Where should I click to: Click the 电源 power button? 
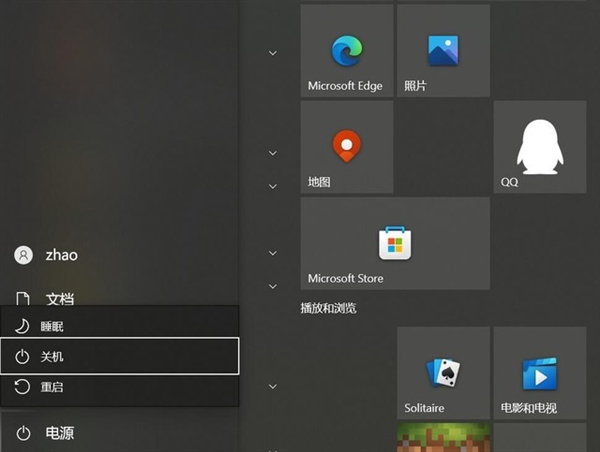coord(60,433)
